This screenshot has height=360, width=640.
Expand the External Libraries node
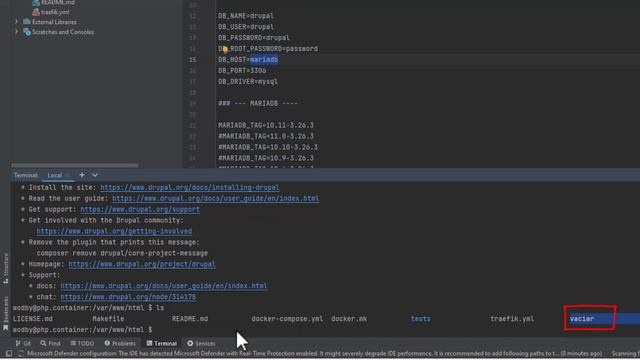tap(16, 22)
